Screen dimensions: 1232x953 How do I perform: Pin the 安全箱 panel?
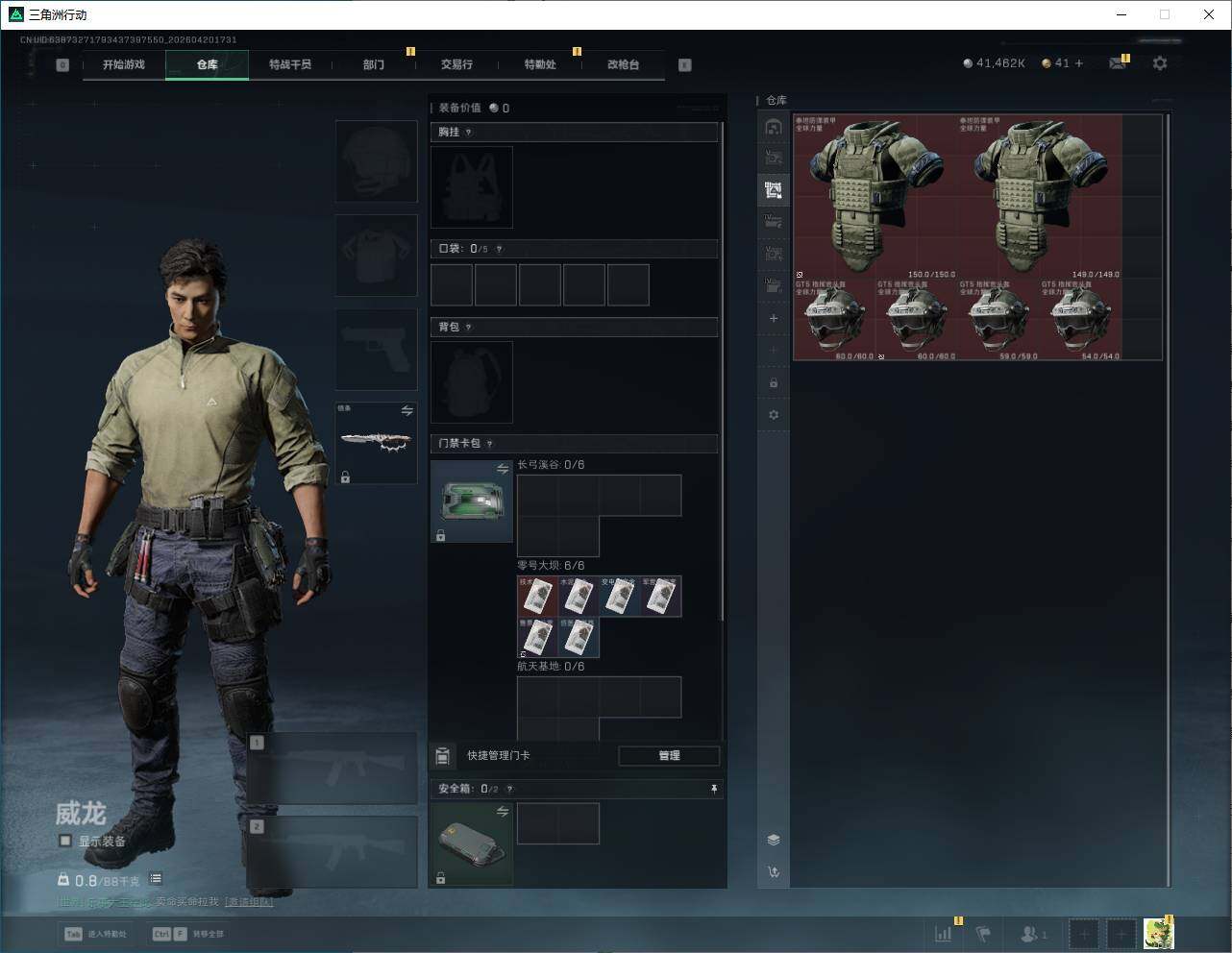tap(713, 789)
